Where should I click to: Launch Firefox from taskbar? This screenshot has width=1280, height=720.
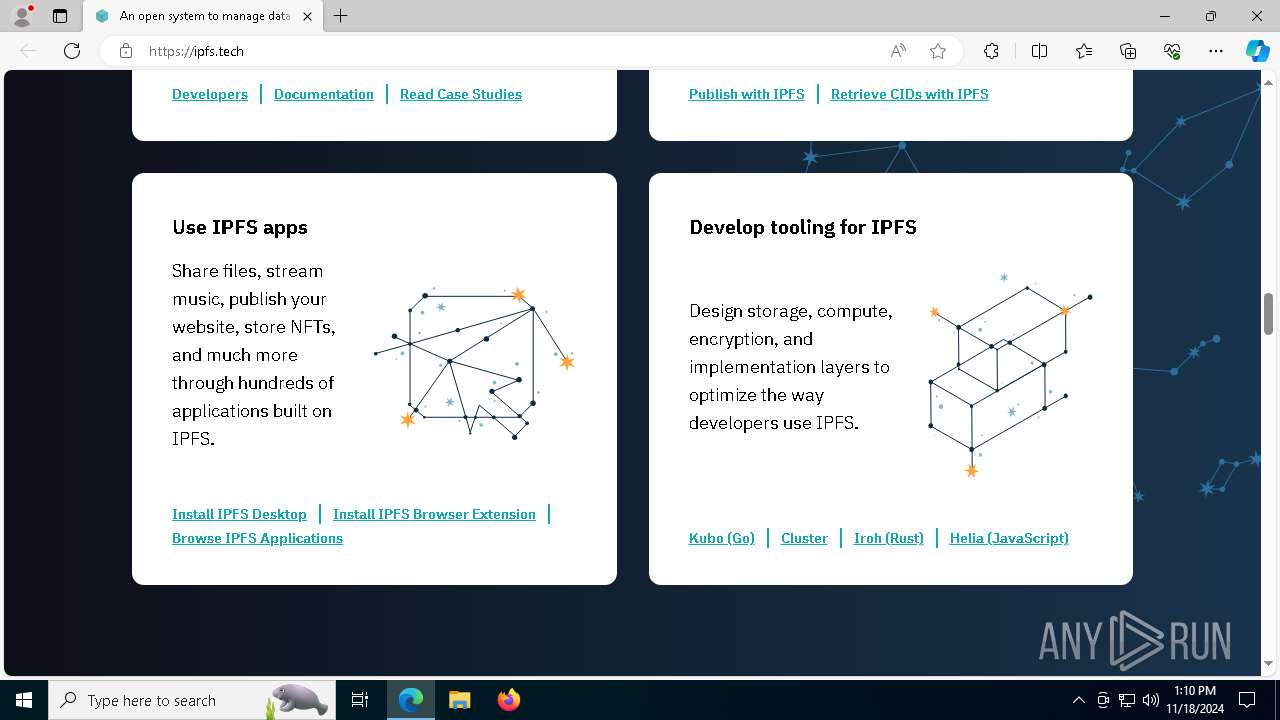click(x=508, y=700)
